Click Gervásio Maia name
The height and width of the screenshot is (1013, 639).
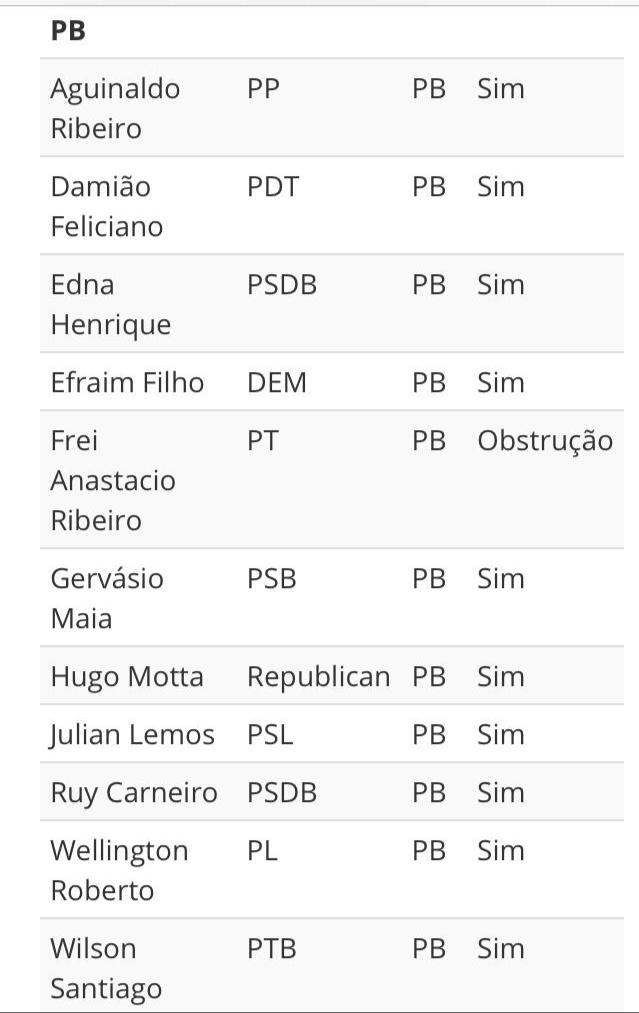[x=107, y=598]
